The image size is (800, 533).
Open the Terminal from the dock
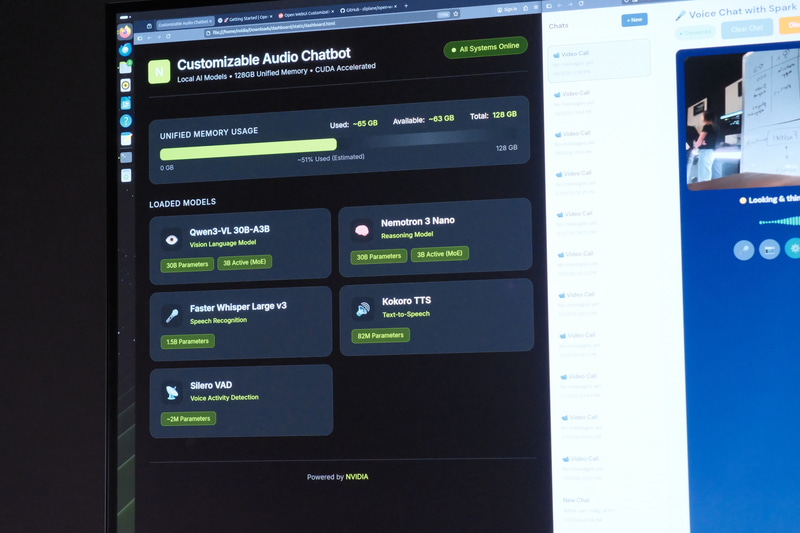pyautogui.click(x=126, y=157)
